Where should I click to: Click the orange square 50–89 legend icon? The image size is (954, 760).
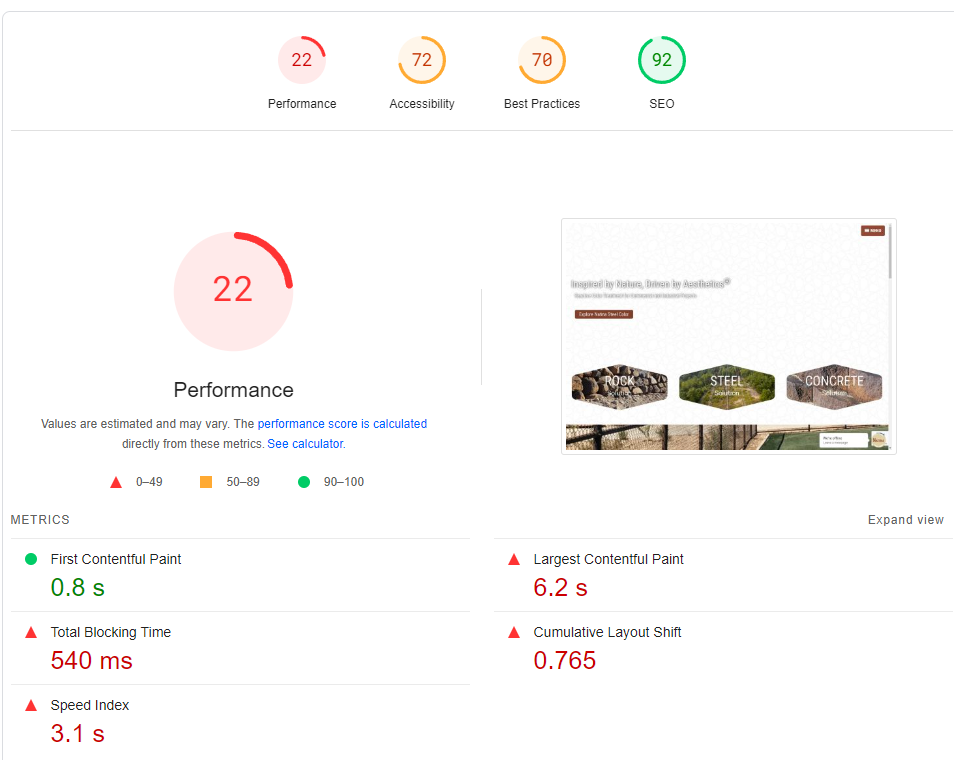coord(206,482)
